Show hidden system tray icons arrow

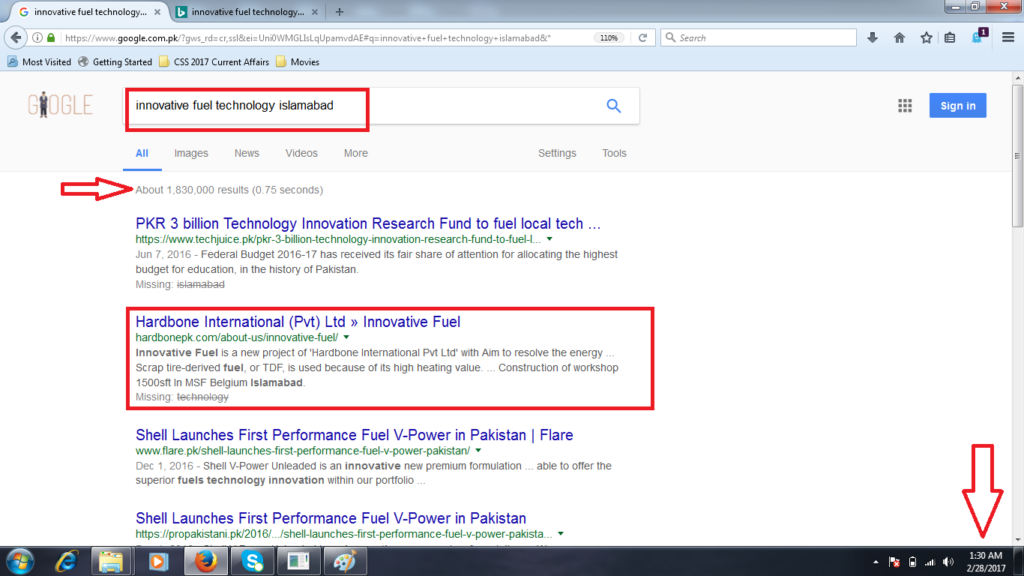[x=876, y=562]
